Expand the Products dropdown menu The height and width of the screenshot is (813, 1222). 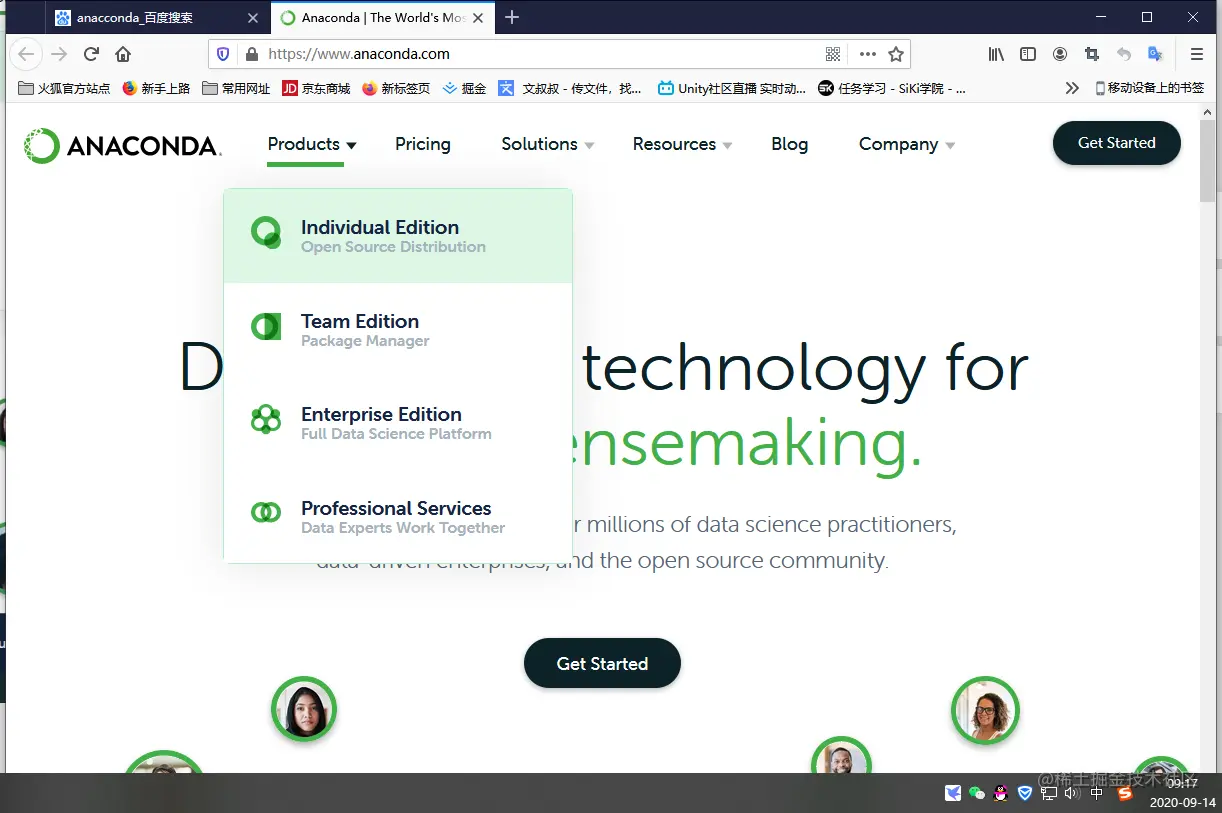pyautogui.click(x=312, y=144)
